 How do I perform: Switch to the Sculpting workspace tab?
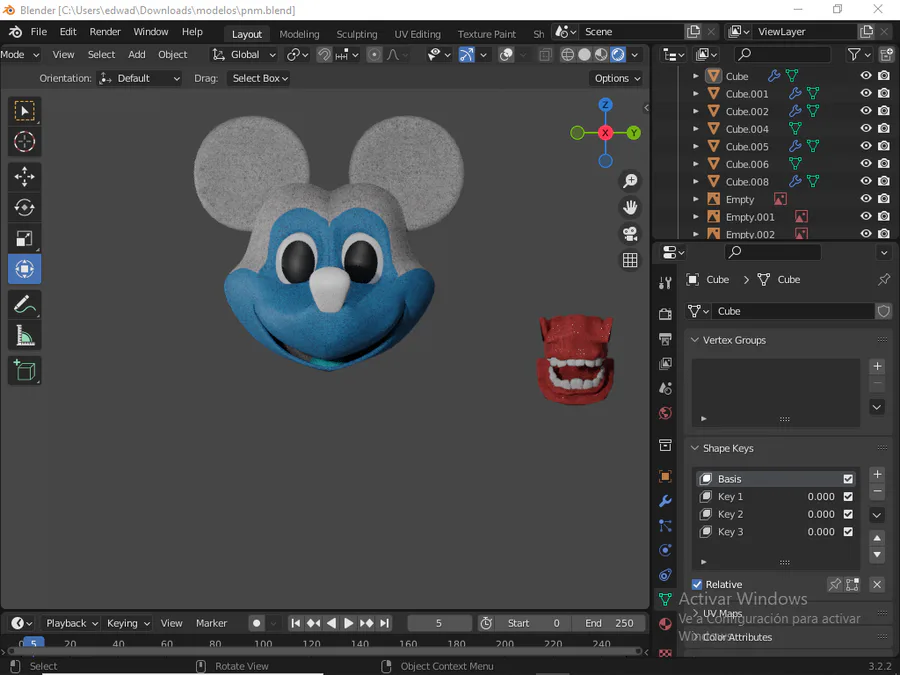click(356, 34)
